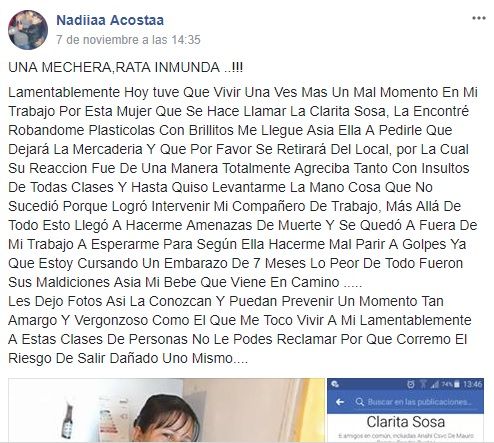Click the author's round profile picture
Image resolution: width=494 pixels, height=443 pixels.
(x=28, y=30)
